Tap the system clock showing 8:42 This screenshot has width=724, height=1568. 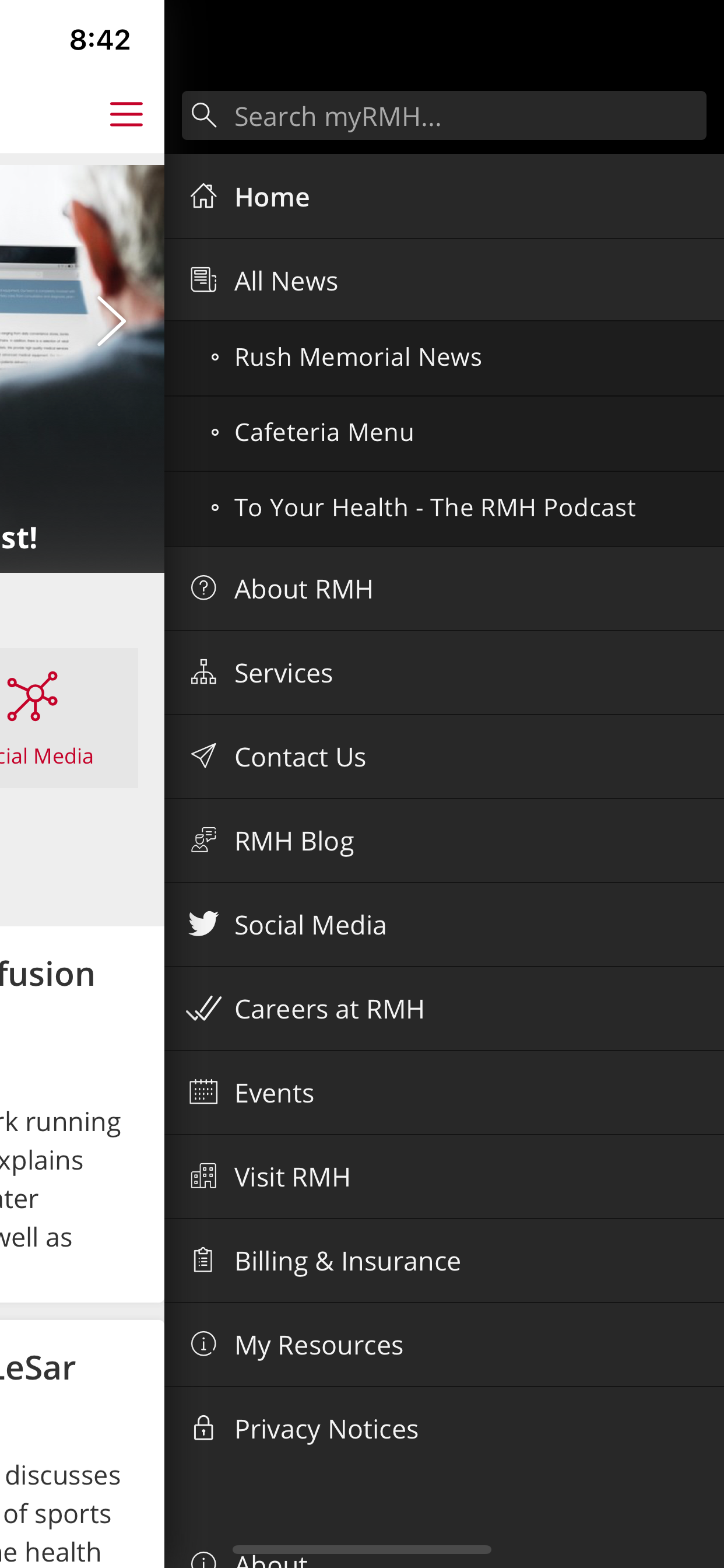click(x=100, y=40)
